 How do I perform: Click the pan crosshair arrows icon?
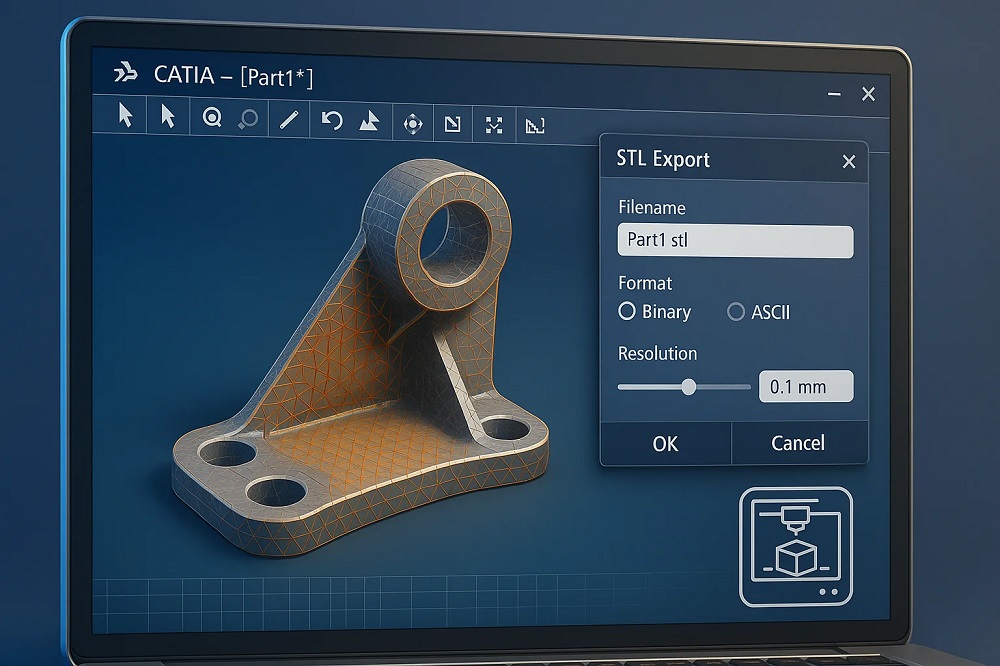(413, 124)
